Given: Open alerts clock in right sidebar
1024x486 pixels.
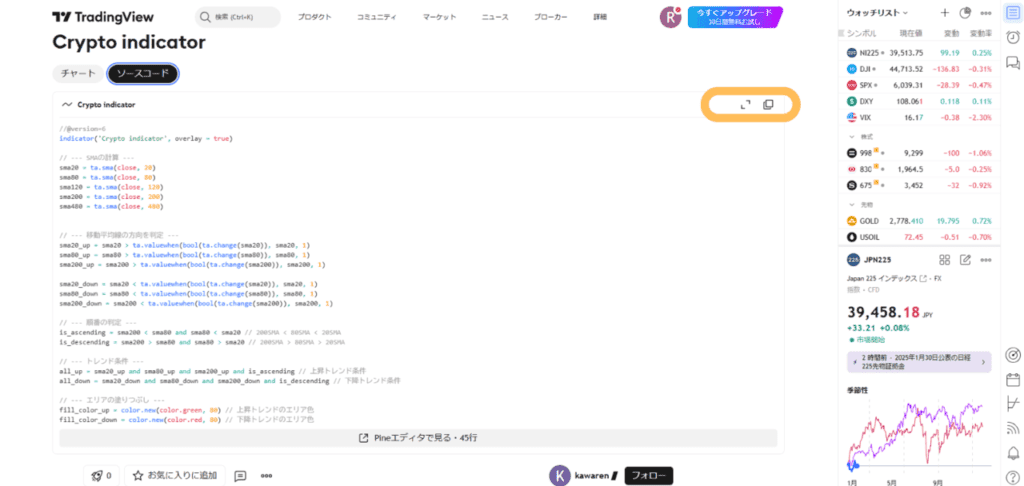Looking at the screenshot, I should coord(1013,37).
